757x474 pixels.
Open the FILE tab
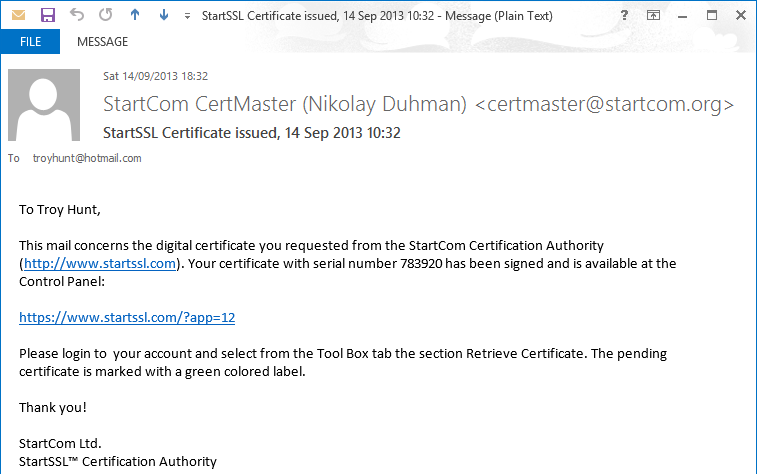[x=30, y=42]
